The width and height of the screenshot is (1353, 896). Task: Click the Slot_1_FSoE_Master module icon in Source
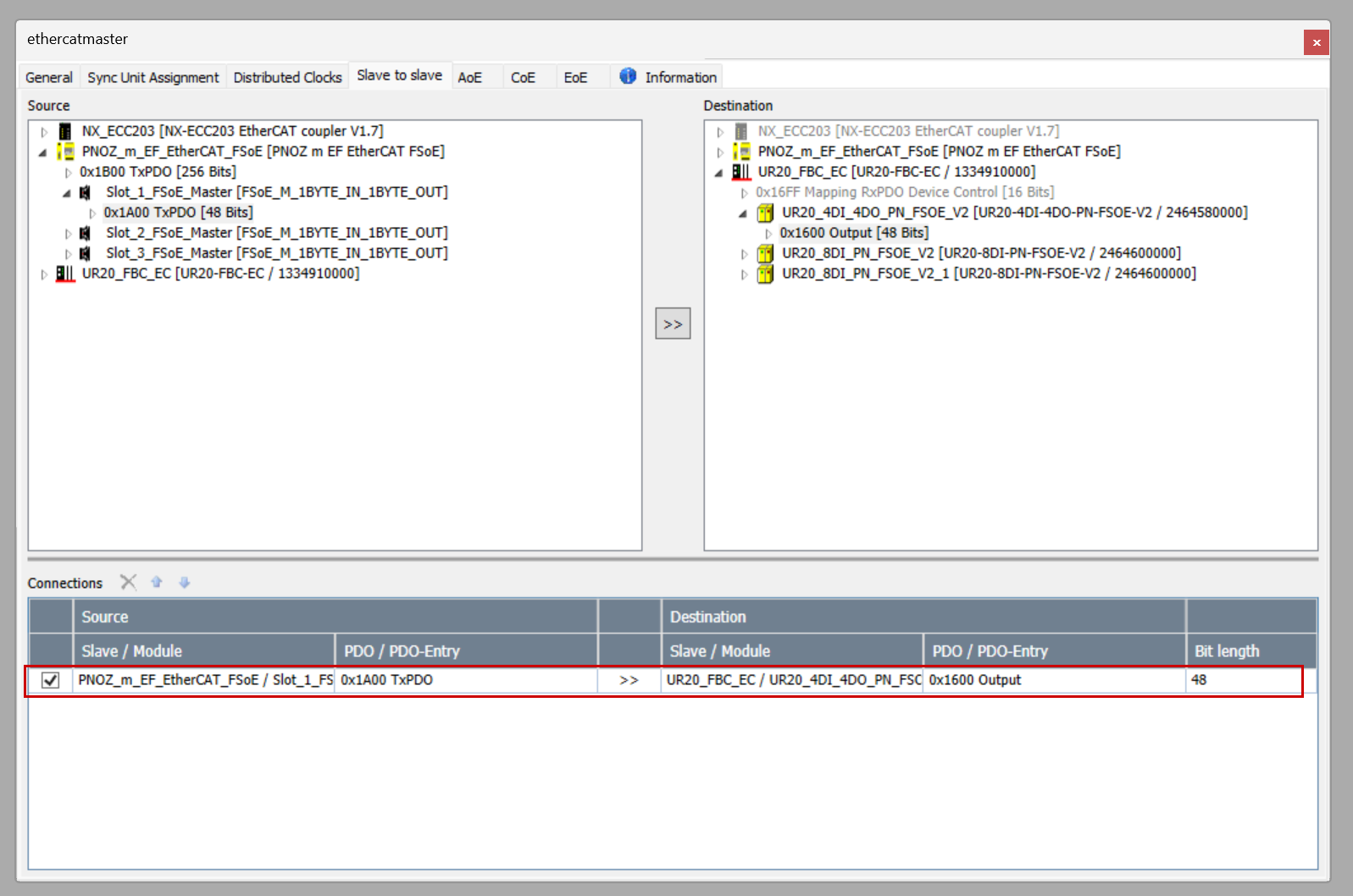click(x=85, y=192)
